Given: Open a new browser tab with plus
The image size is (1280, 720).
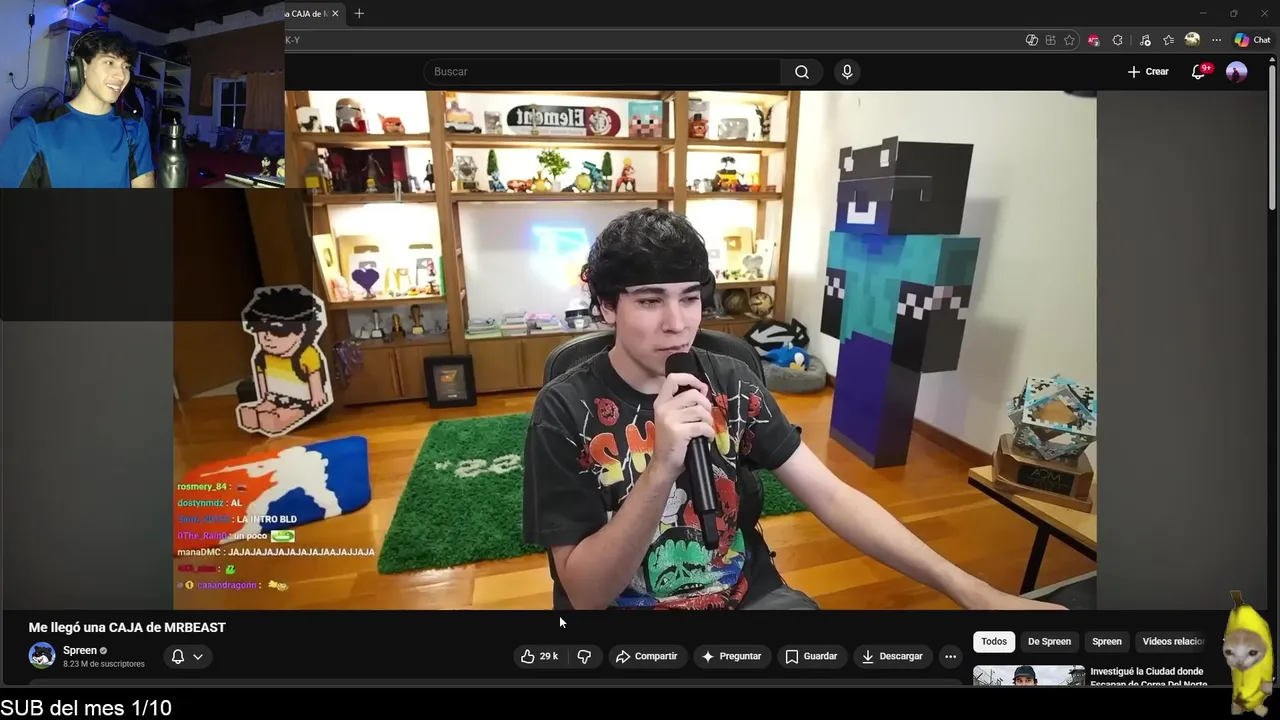Looking at the screenshot, I should pos(359,13).
